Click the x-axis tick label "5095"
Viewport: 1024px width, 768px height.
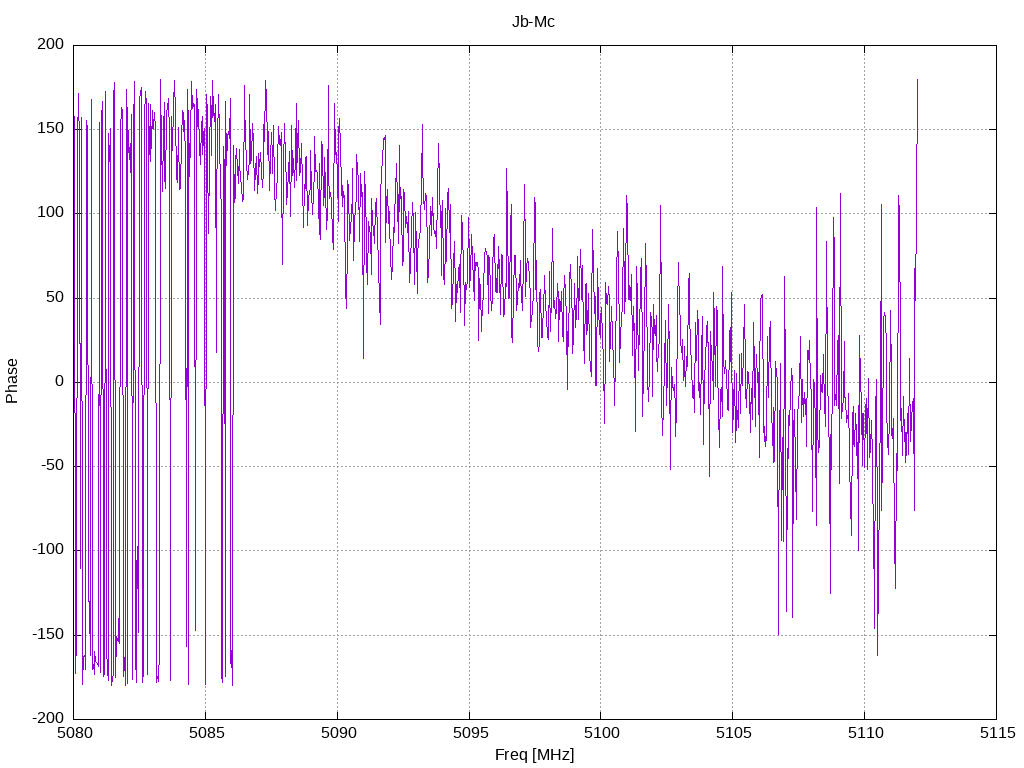[x=470, y=733]
